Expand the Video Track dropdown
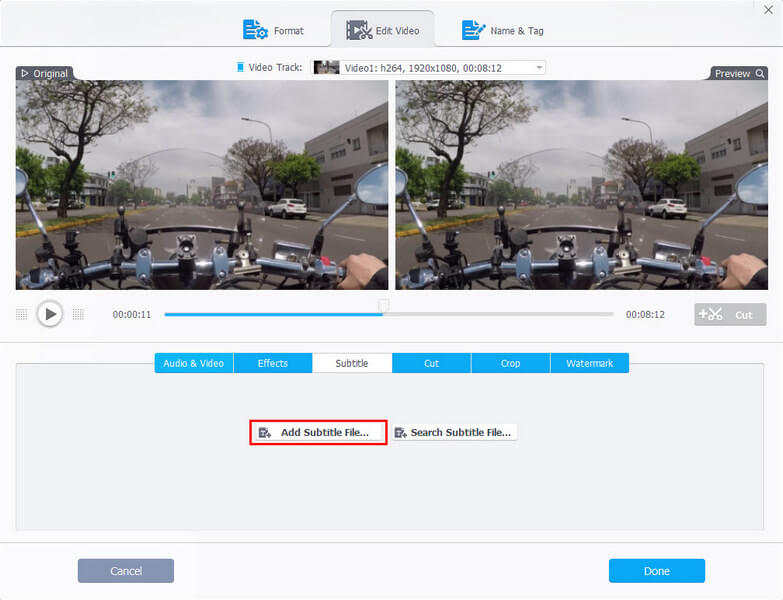The image size is (783, 600). [x=539, y=67]
